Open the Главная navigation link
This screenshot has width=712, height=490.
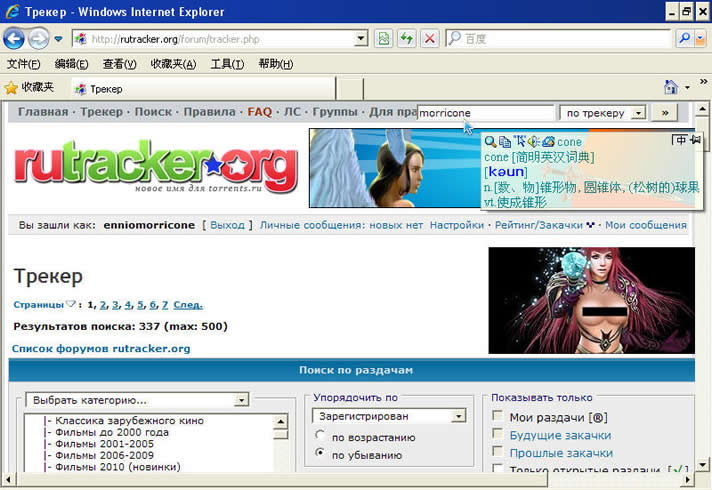[x=43, y=112]
